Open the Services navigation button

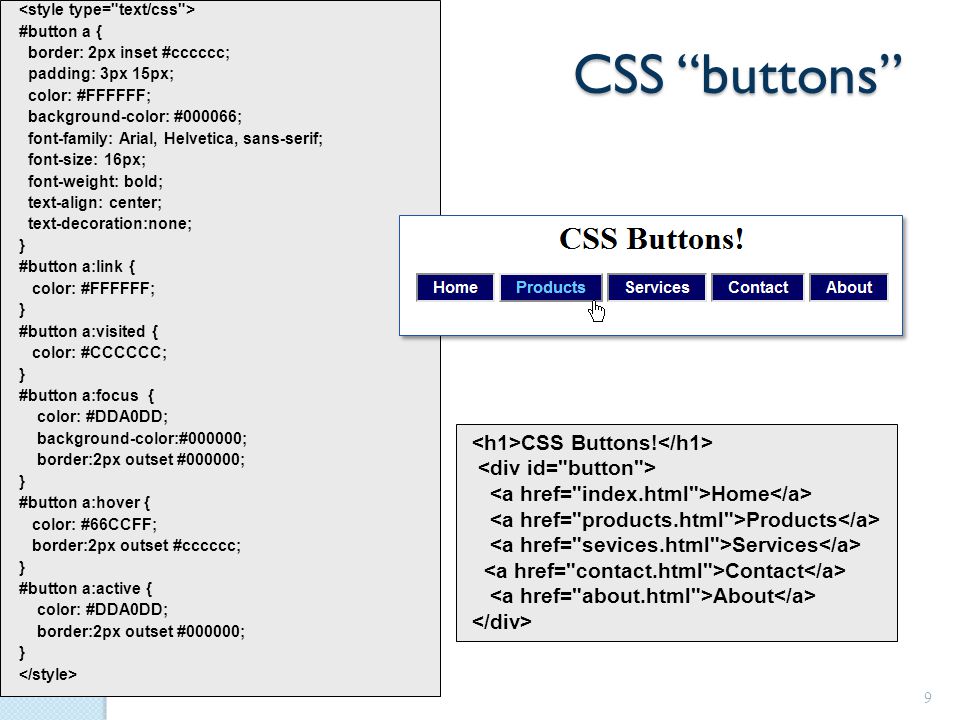[x=657, y=287]
